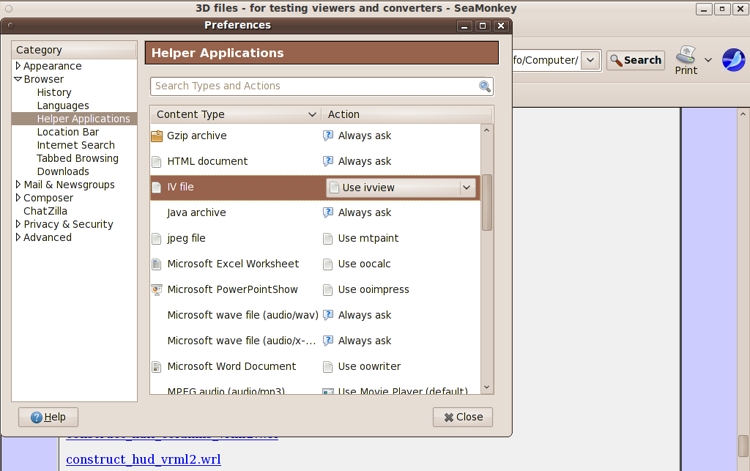Click the magnifier icon in search field

click(x=485, y=87)
